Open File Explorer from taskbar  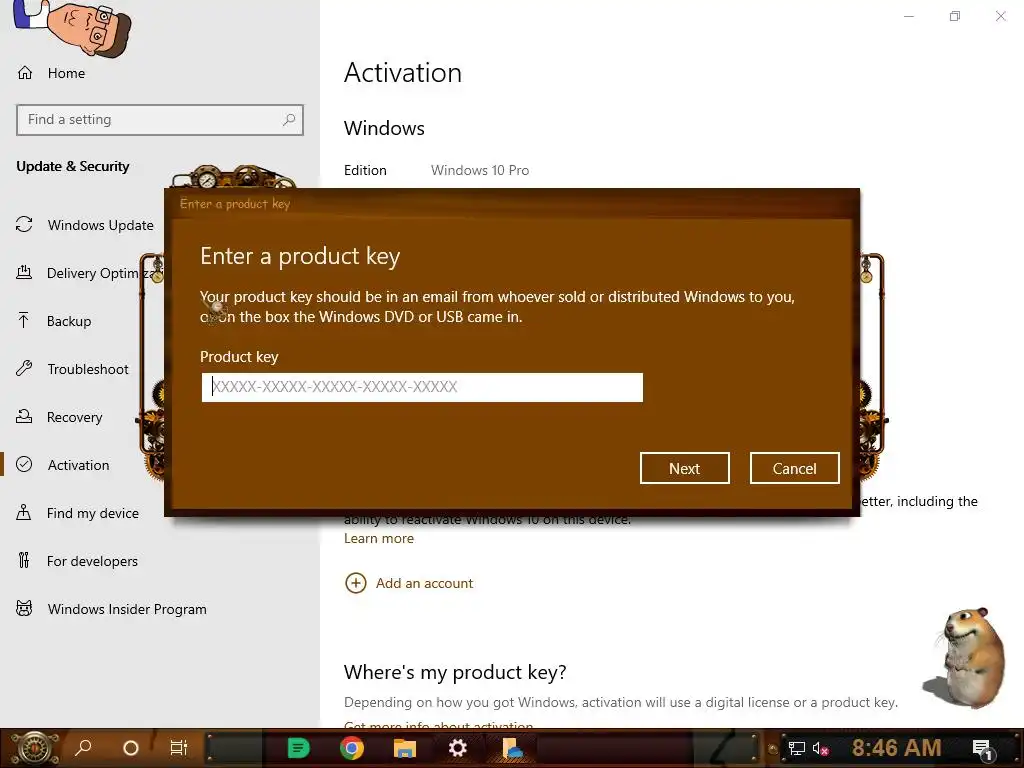click(404, 748)
